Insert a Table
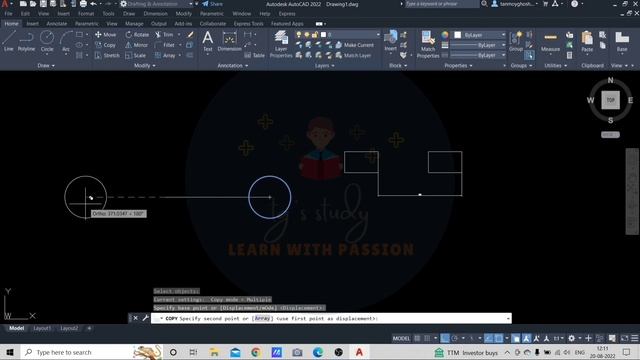Screen dimensions: 640x360 tap(255, 55)
